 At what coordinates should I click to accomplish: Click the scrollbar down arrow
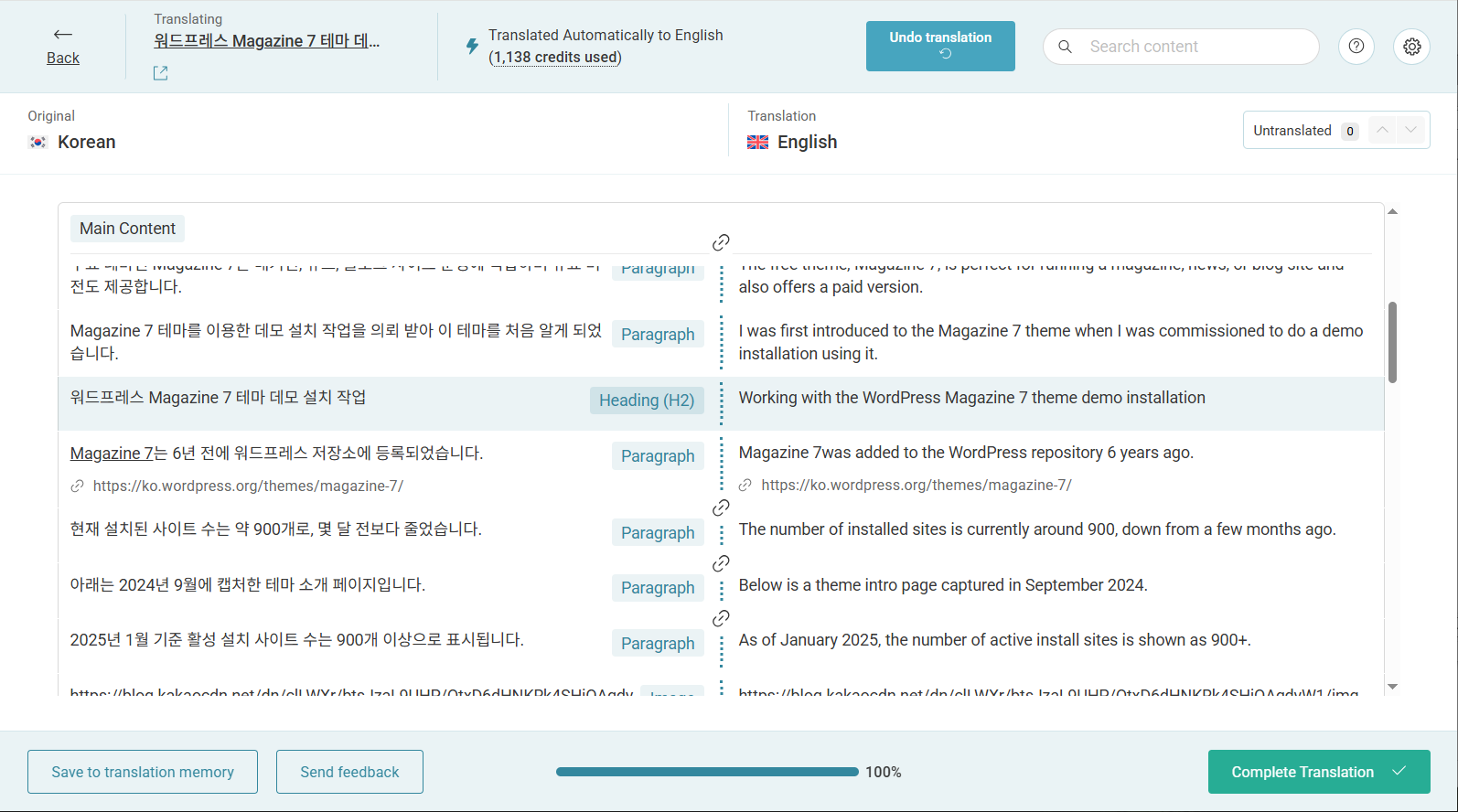pyautogui.click(x=1392, y=687)
